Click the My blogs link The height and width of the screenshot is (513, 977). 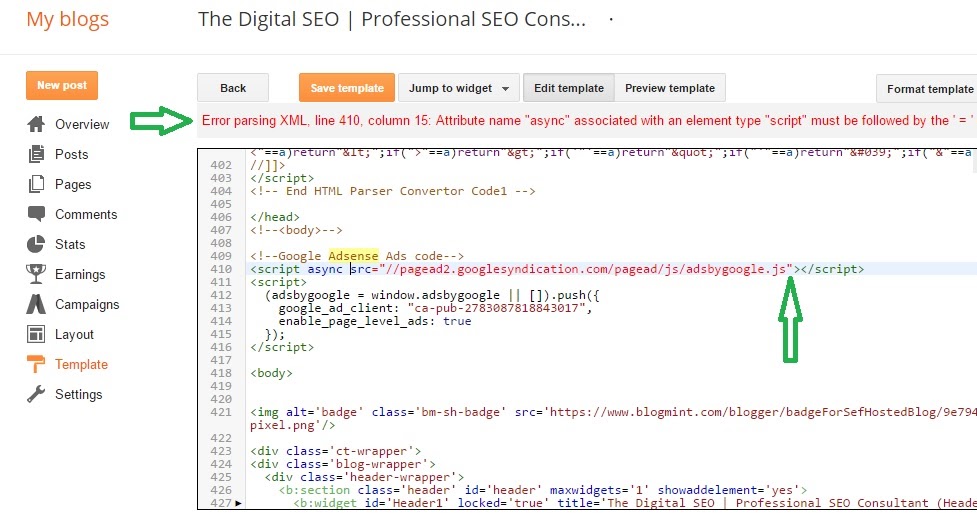click(67, 19)
